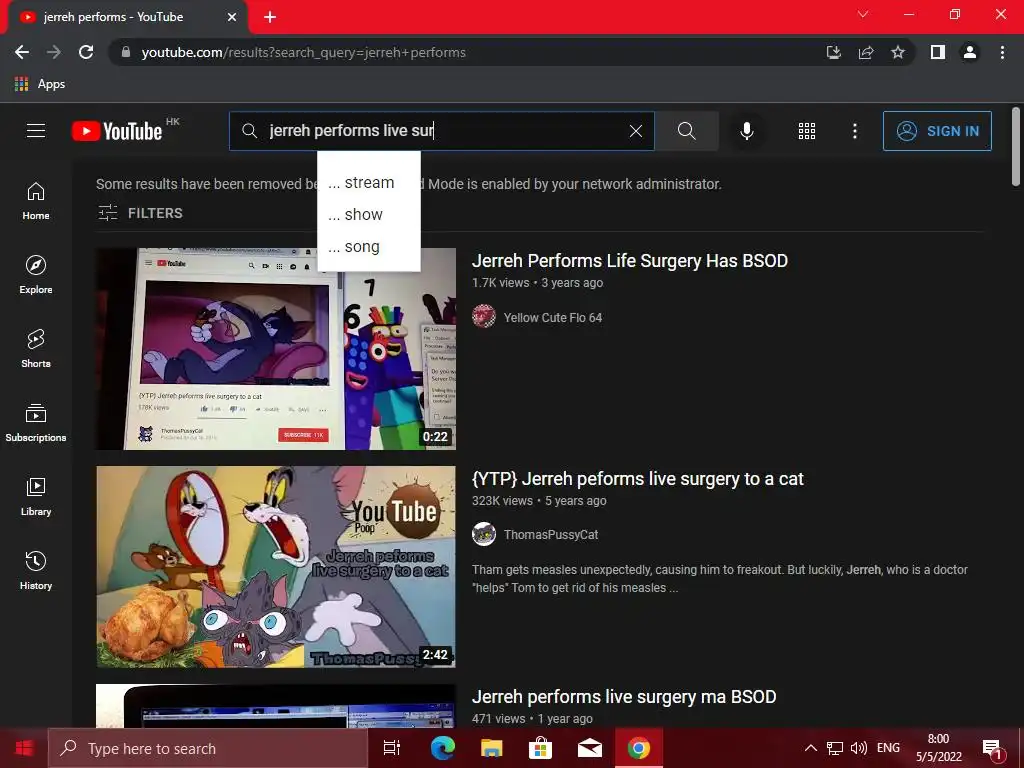This screenshot has height=768, width=1024.
Task: Open title 'Jerreh Performs Life Surgery Has BSOD'
Action: tap(630, 261)
